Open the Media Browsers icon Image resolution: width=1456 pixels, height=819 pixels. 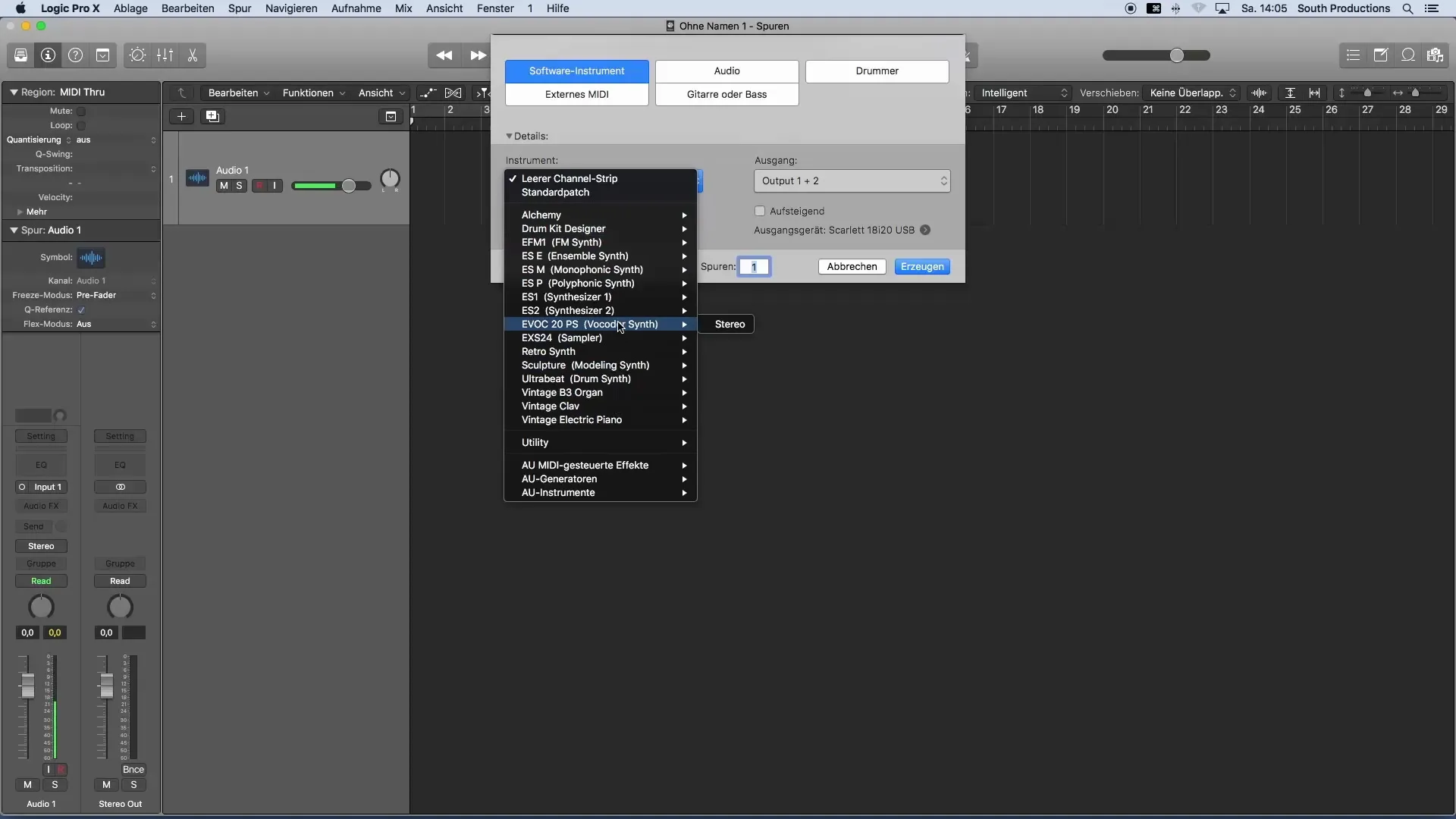click(1435, 55)
